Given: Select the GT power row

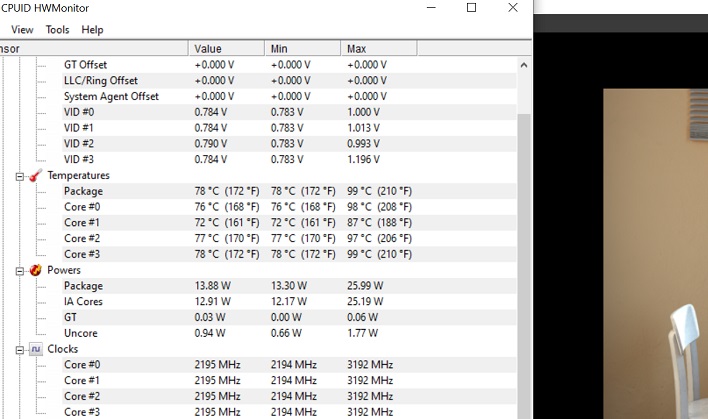Looking at the screenshot, I should point(289,318).
